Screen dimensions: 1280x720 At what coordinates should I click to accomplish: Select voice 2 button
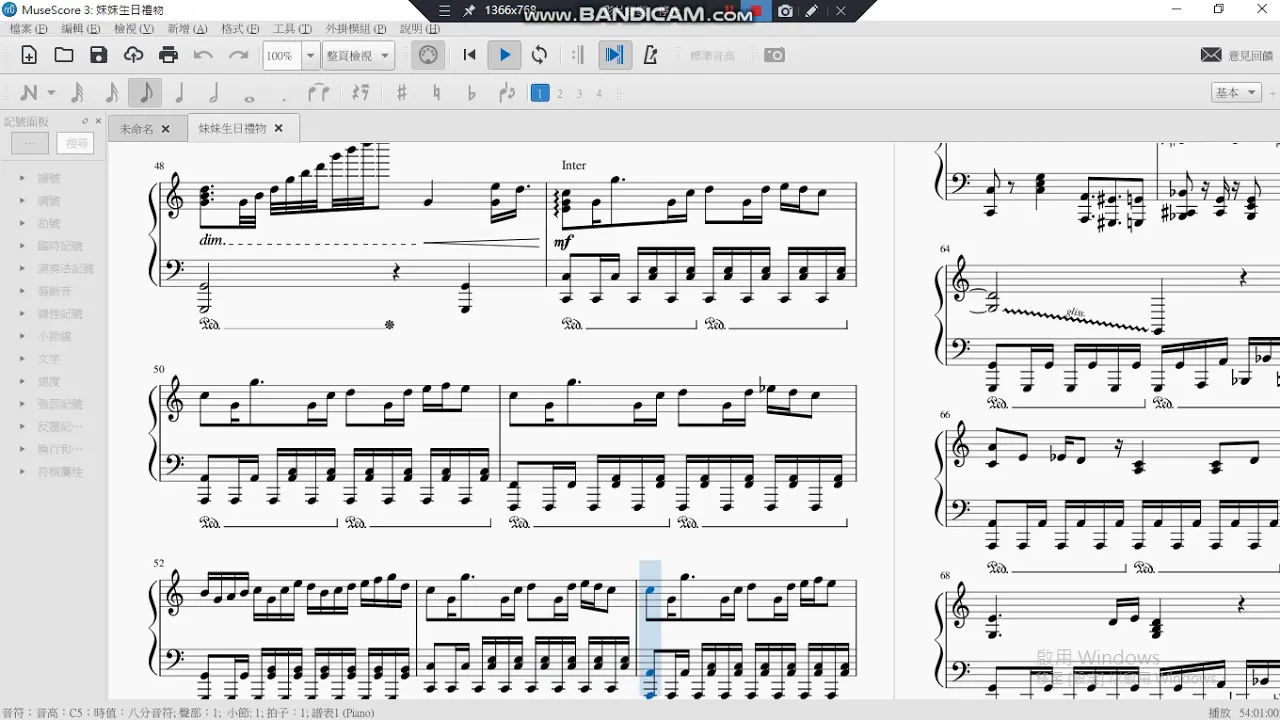coord(560,93)
